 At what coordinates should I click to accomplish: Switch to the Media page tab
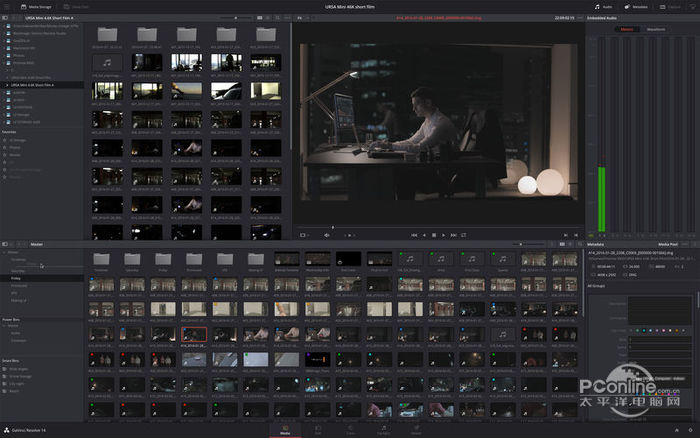285,430
